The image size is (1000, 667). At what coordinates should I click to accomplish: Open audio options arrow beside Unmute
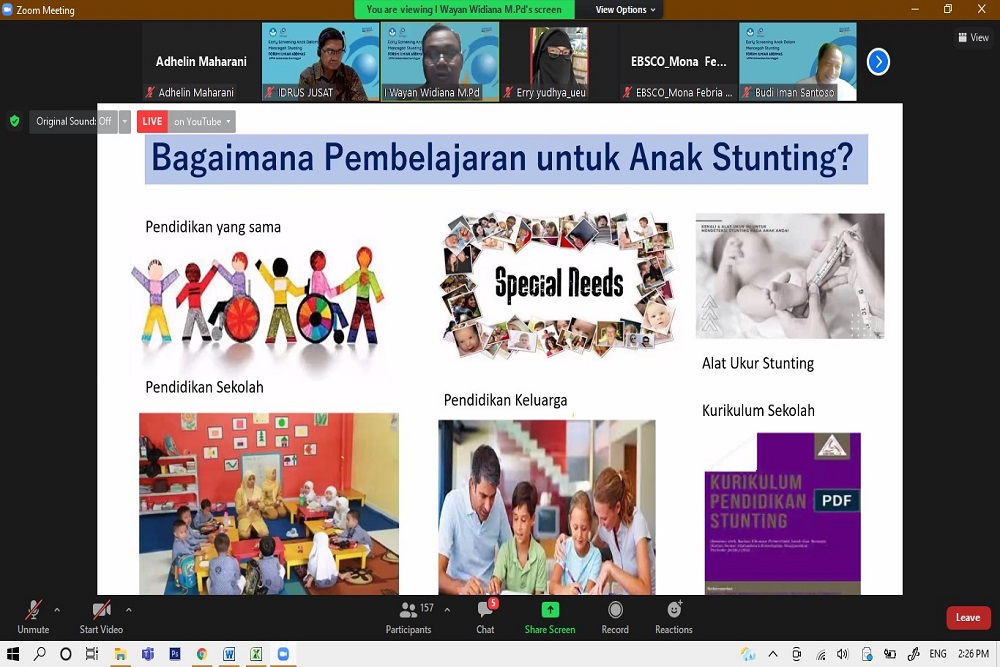[x=57, y=610]
